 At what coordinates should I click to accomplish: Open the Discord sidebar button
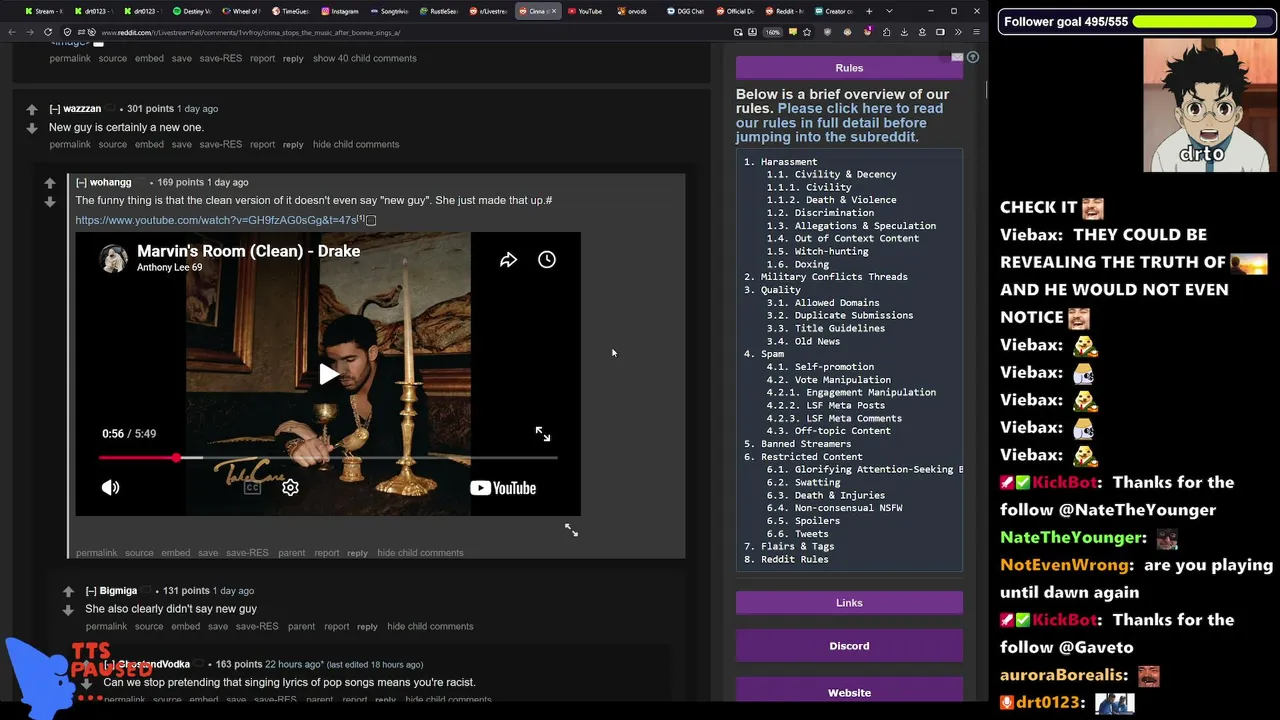pos(849,646)
